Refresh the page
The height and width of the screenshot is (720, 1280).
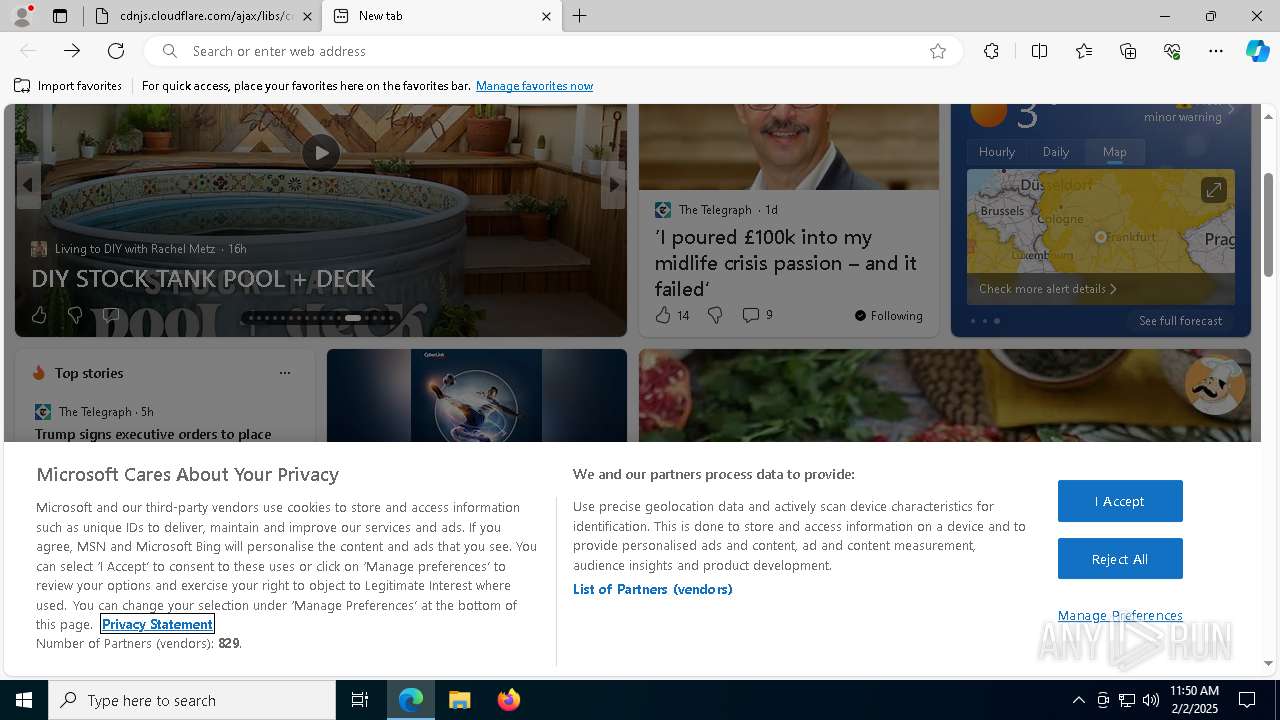coord(116,51)
